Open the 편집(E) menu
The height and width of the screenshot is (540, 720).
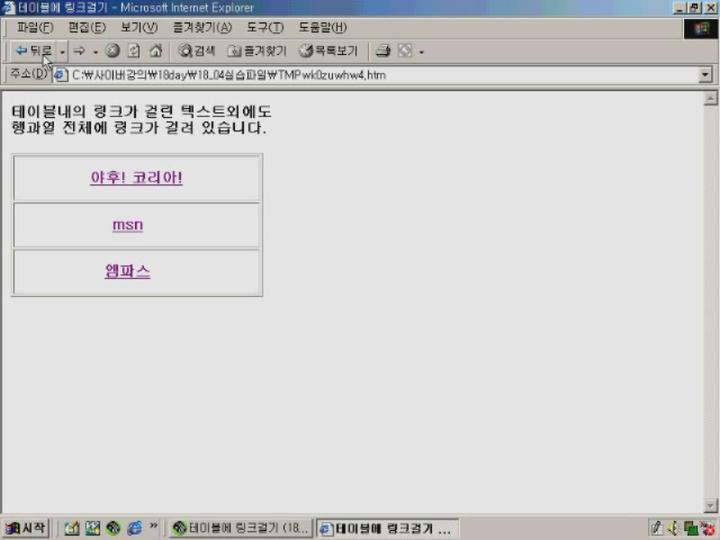[87, 27]
